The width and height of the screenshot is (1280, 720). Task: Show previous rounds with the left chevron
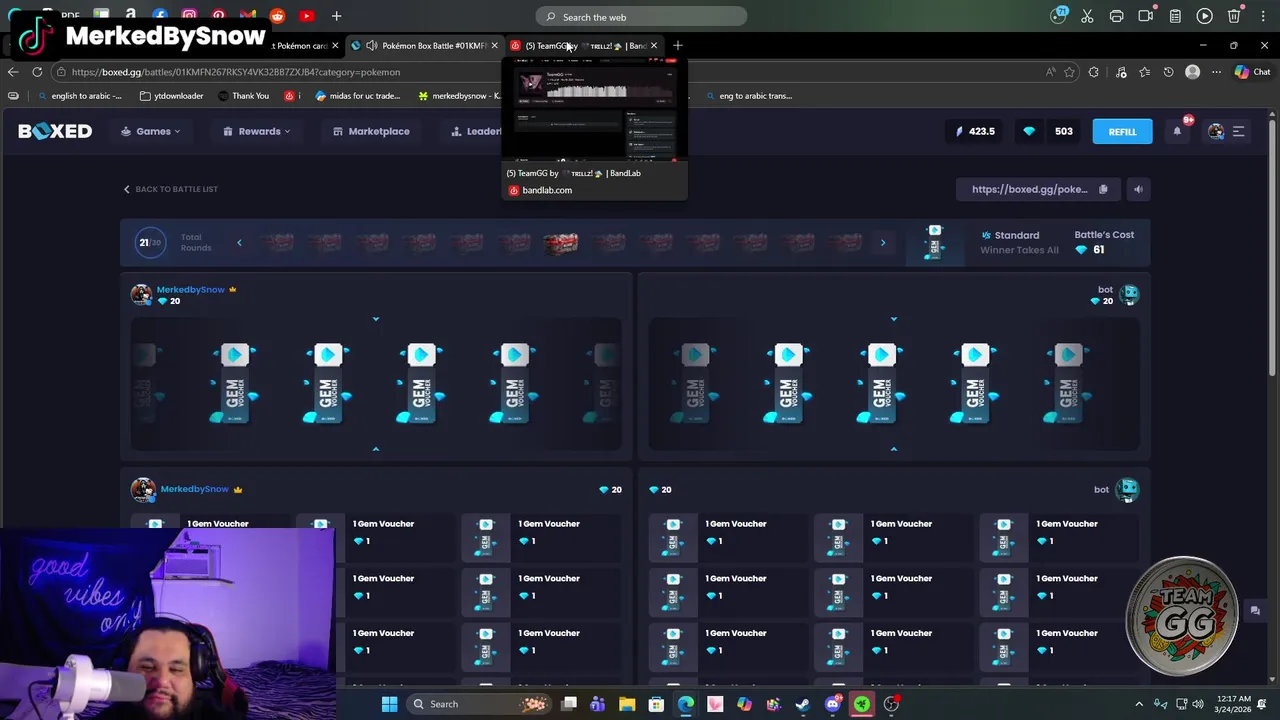239,243
